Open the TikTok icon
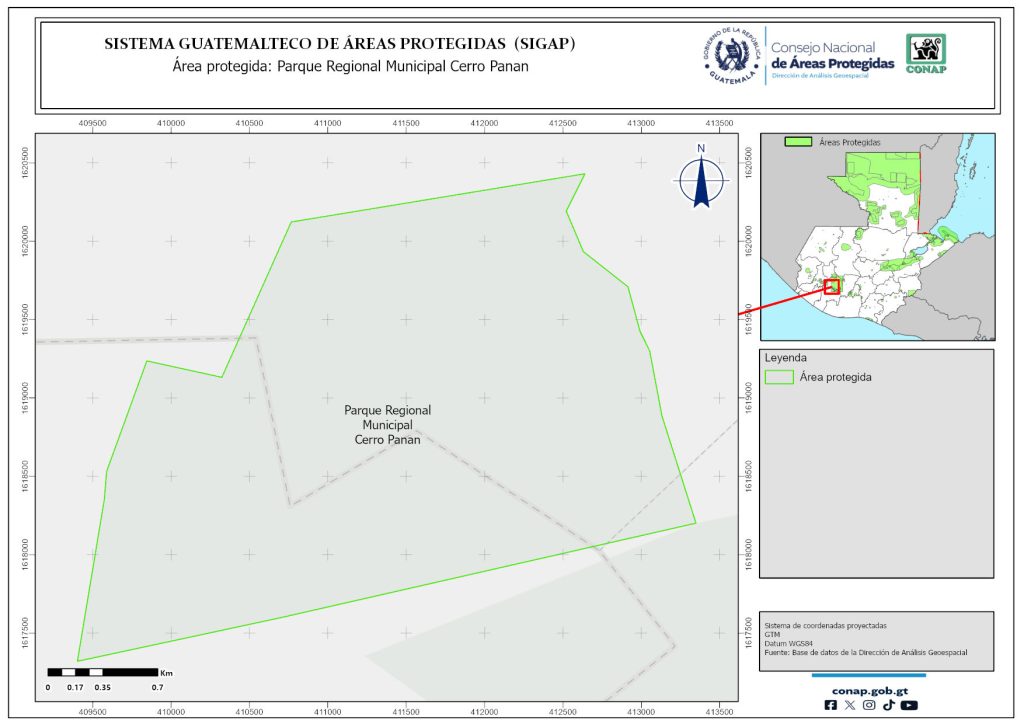The height and width of the screenshot is (724, 1024). point(888,705)
